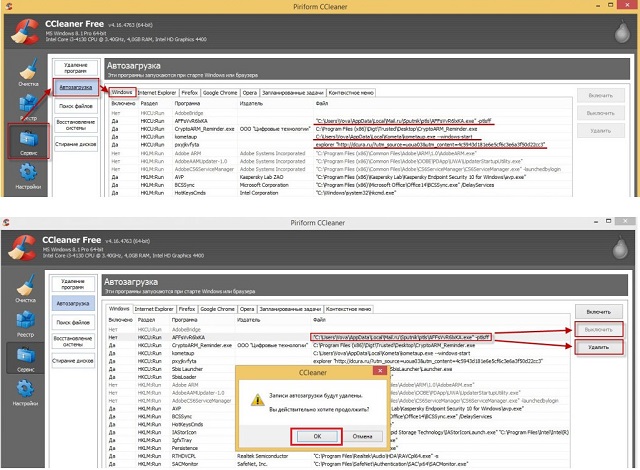Viewport: 640px width, 470px height.
Task: Click Включить button in lower window
Action: coord(599,312)
